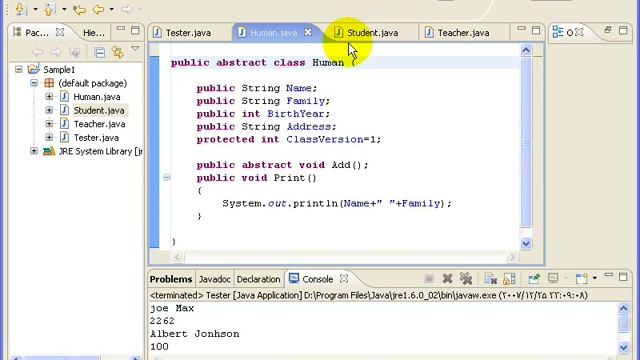This screenshot has height=360, width=640.
Task: Click editor horizontal scroll left arrow
Action: coord(177,257)
